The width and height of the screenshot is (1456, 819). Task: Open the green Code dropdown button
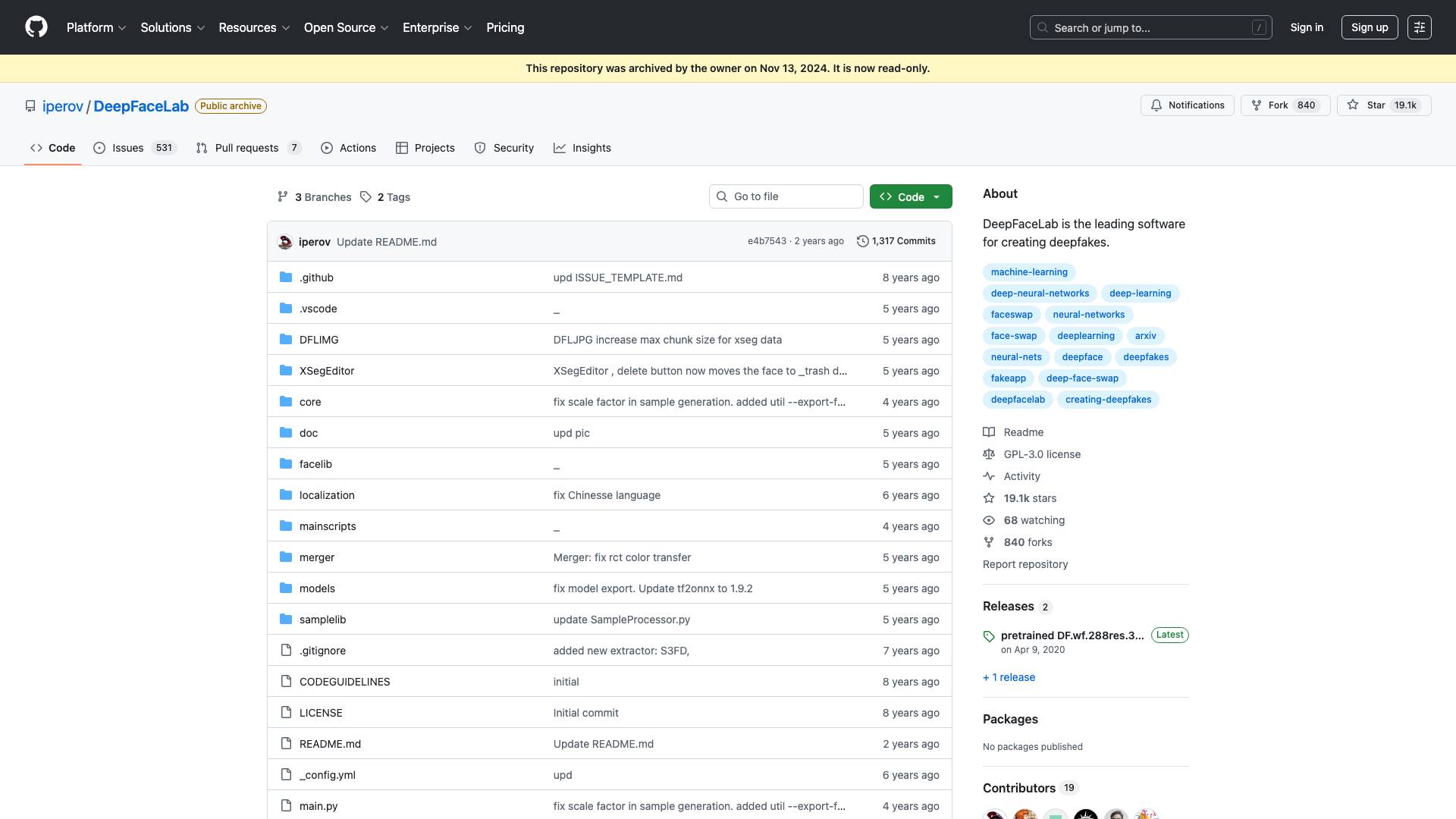coord(910,196)
